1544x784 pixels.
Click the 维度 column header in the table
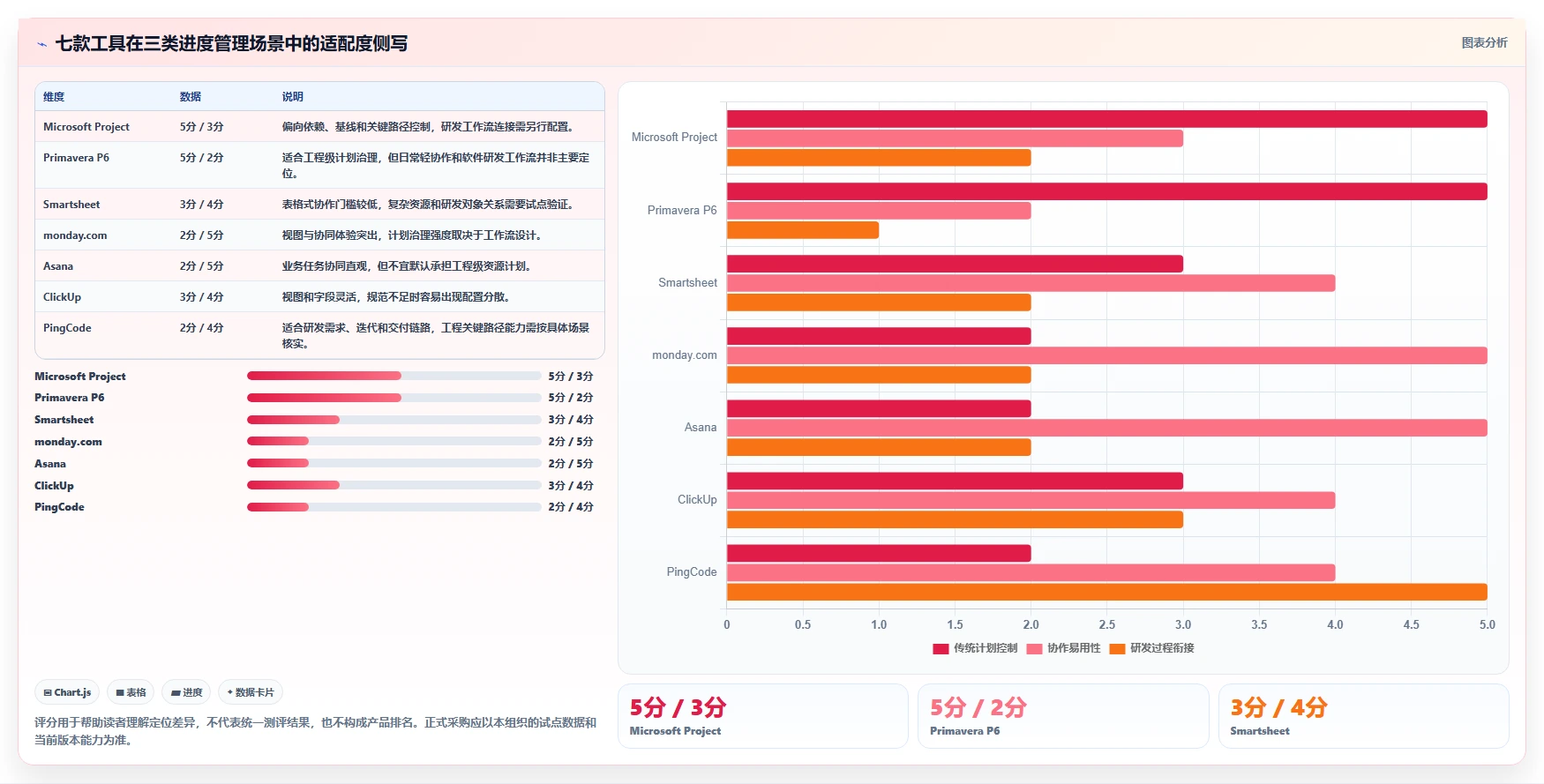tap(54, 97)
